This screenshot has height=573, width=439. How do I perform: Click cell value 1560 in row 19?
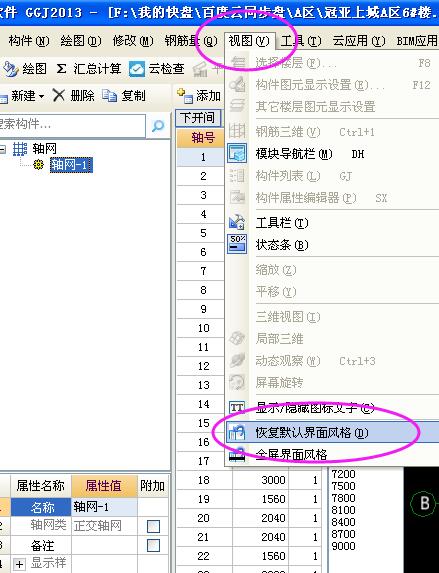tap(261, 499)
